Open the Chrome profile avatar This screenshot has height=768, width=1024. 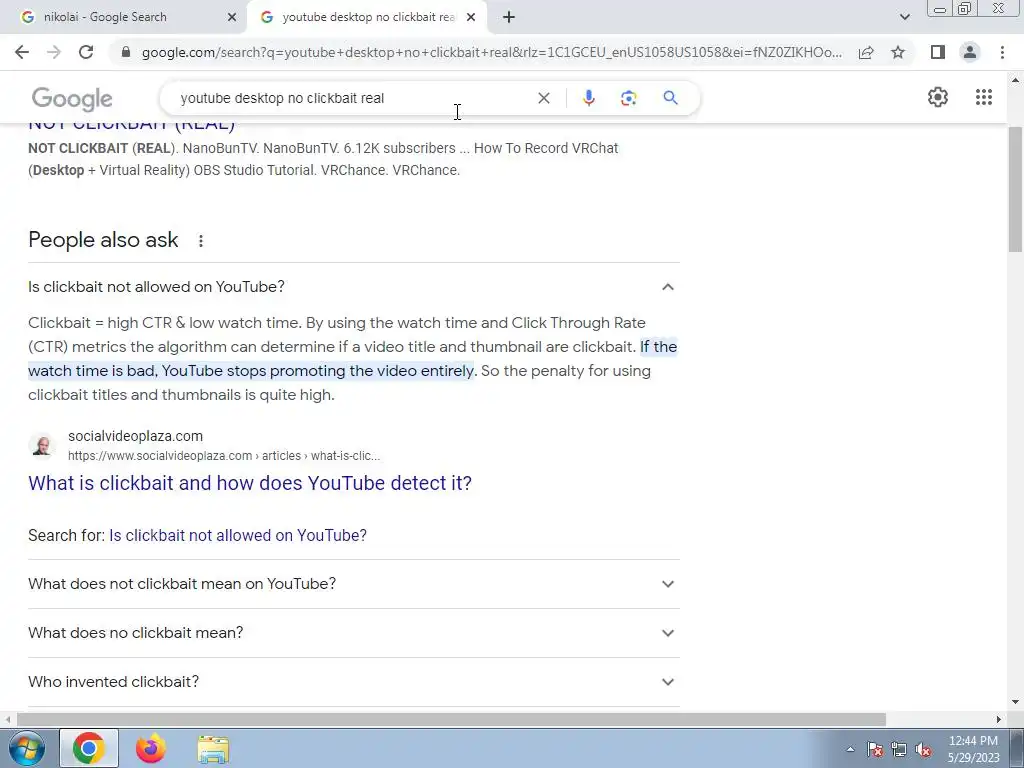click(970, 52)
